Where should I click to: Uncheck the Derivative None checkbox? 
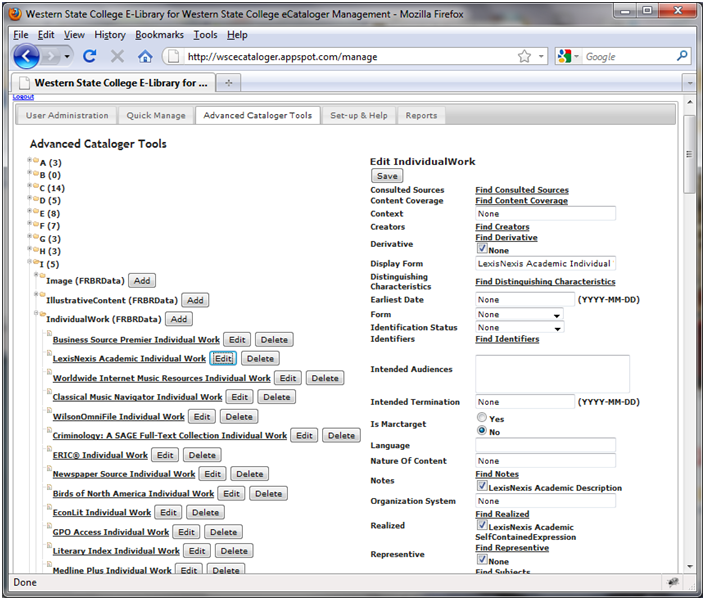482,249
